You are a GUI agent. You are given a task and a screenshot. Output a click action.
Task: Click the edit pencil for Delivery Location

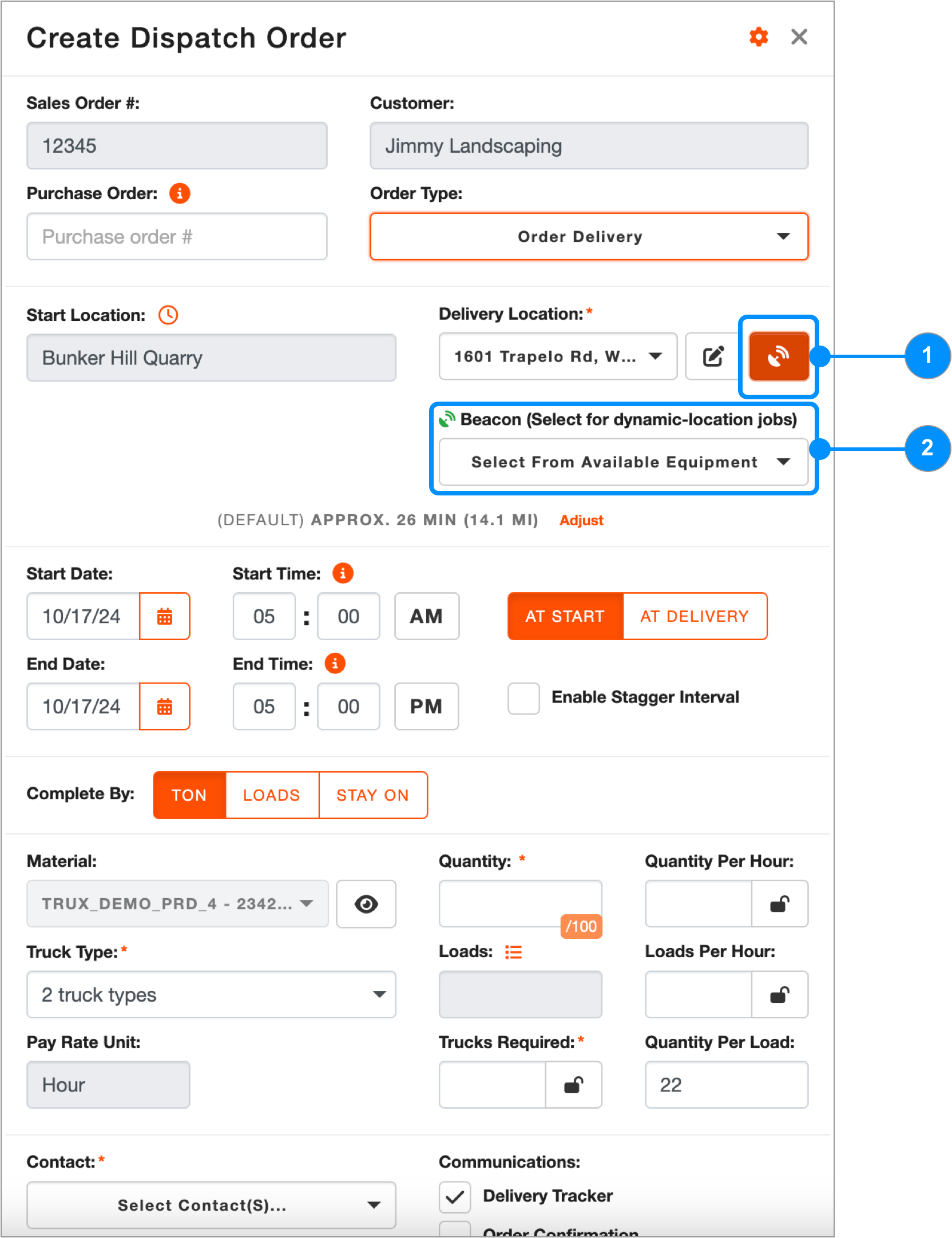click(712, 356)
